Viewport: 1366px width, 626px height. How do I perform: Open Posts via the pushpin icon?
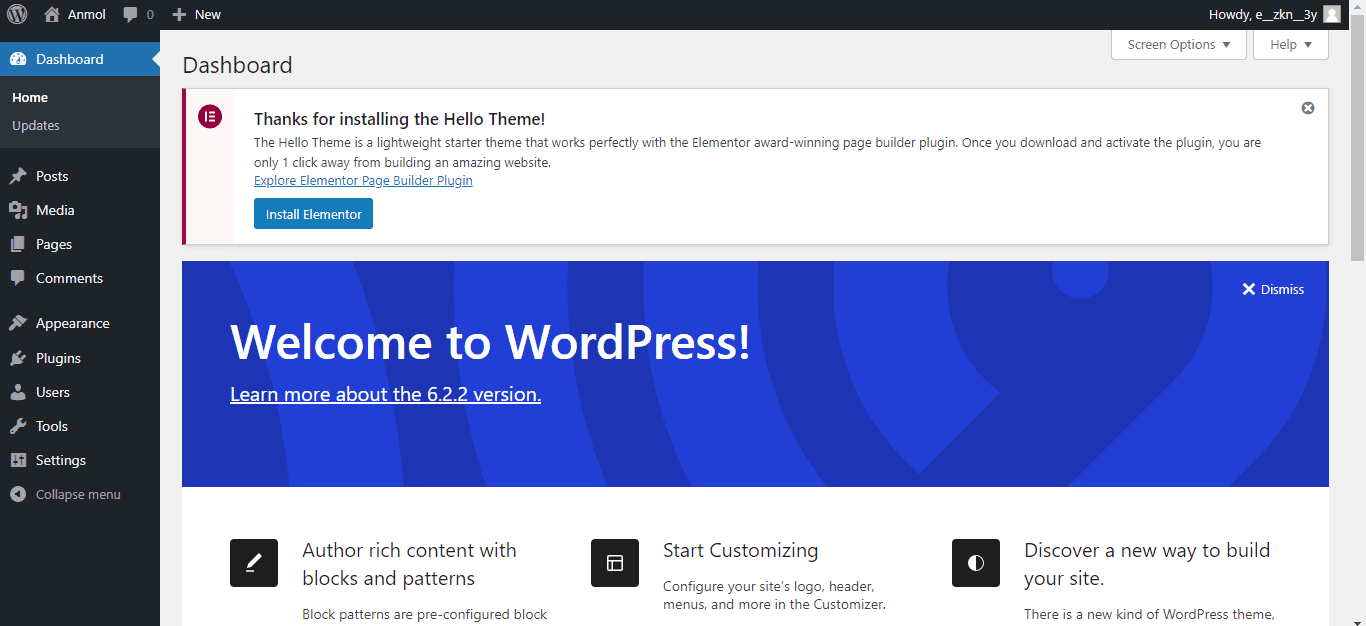17,176
